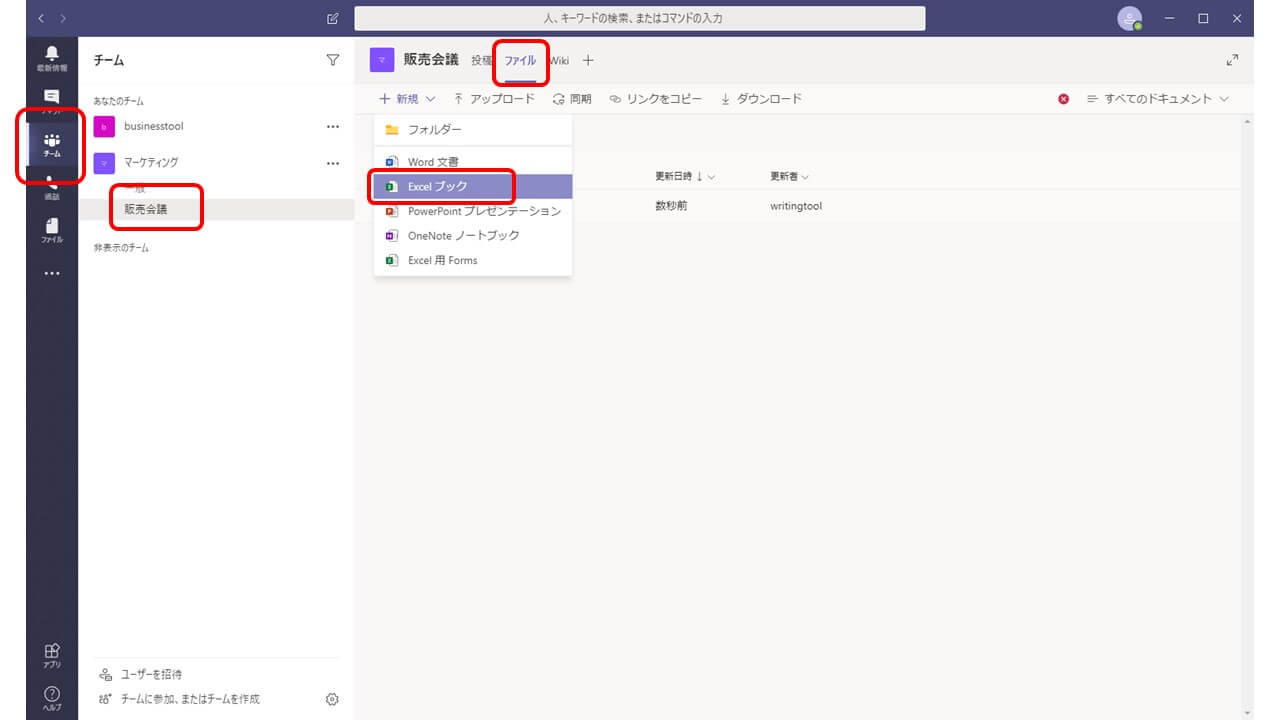The width and height of the screenshot is (1280, 720).
Task: Open the Help question mark icon
Action: point(52,697)
